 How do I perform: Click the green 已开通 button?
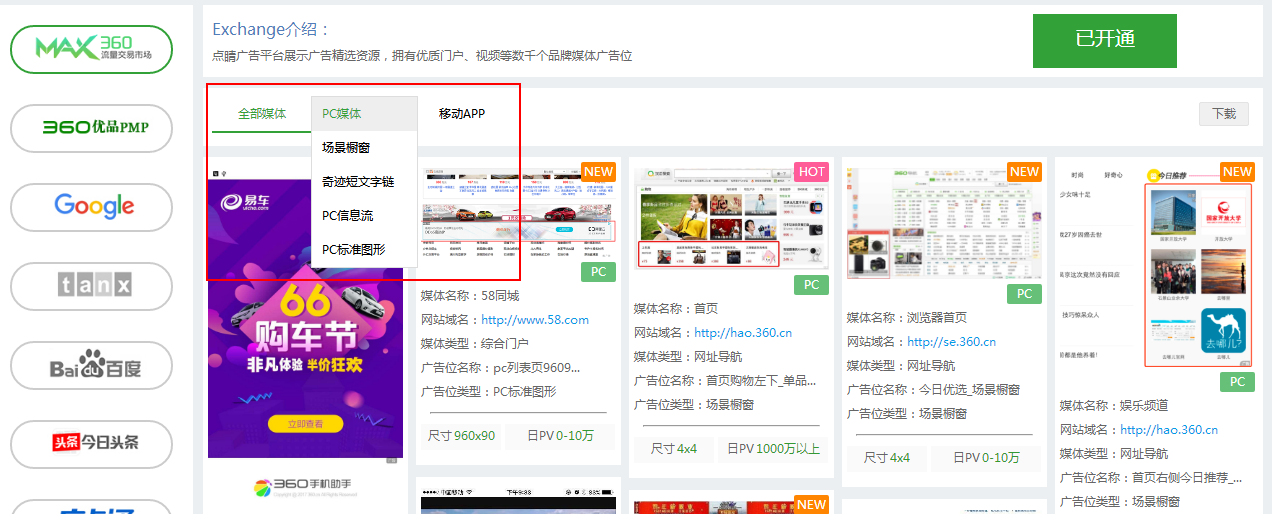(1104, 40)
